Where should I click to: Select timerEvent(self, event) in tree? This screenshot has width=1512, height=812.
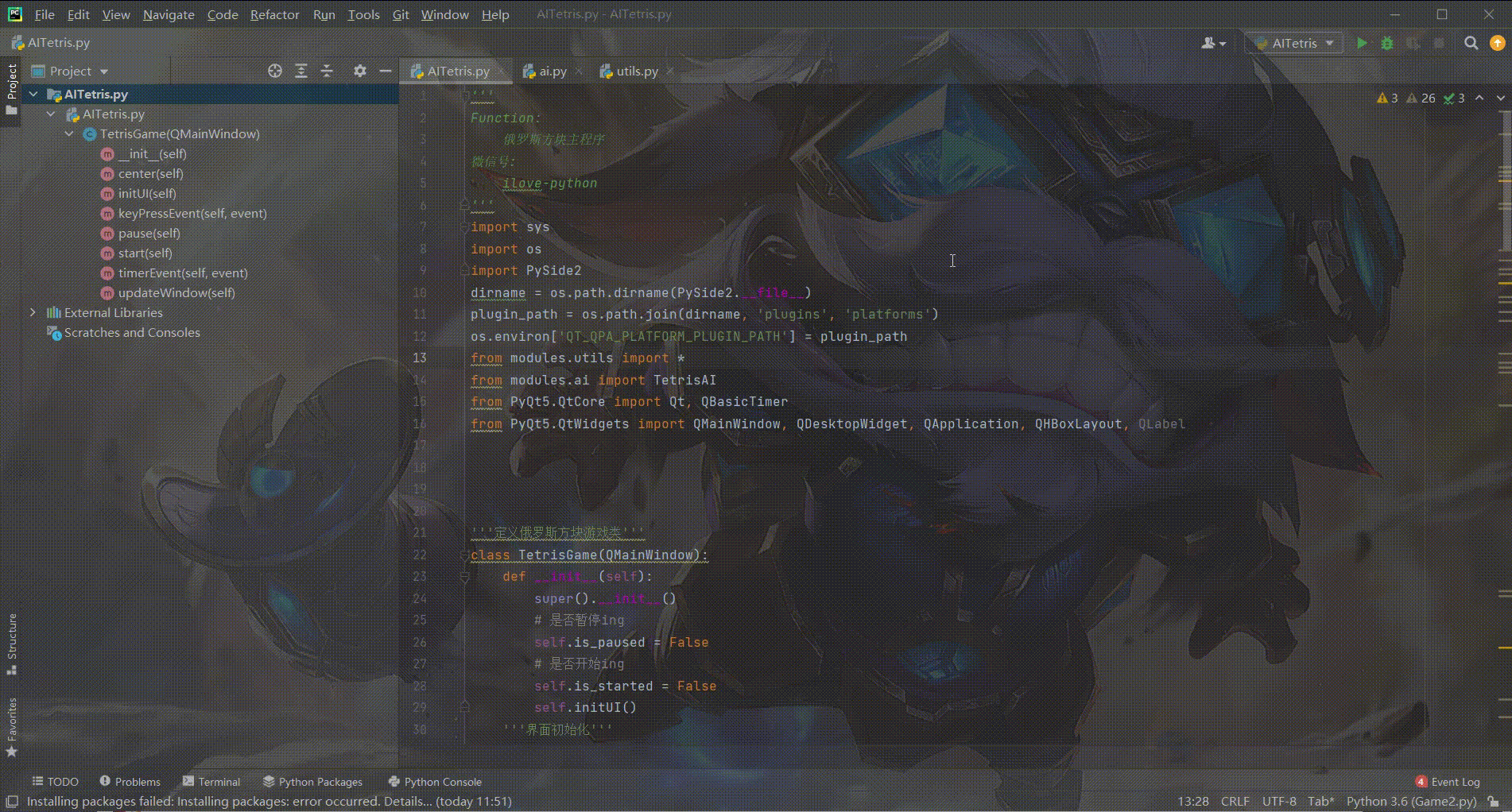[183, 273]
